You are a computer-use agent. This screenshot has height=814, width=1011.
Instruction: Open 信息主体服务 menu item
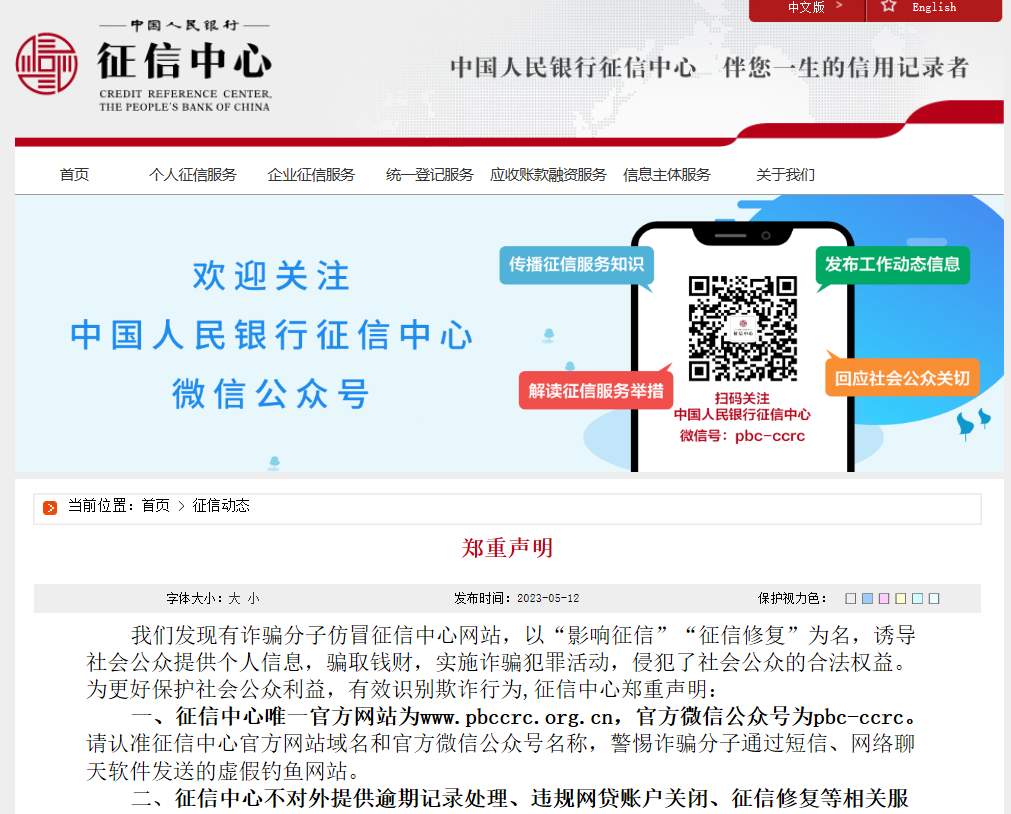click(667, 175)
